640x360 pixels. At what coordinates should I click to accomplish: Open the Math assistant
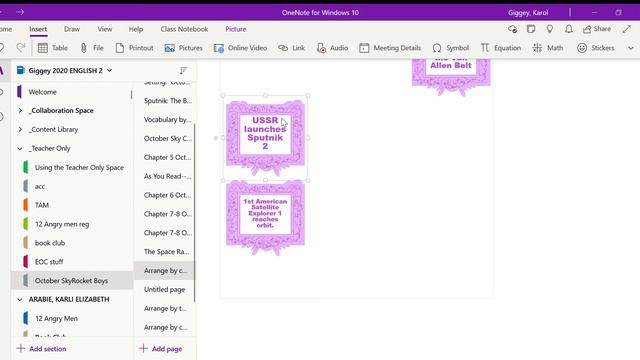click(x=548, y=48)
